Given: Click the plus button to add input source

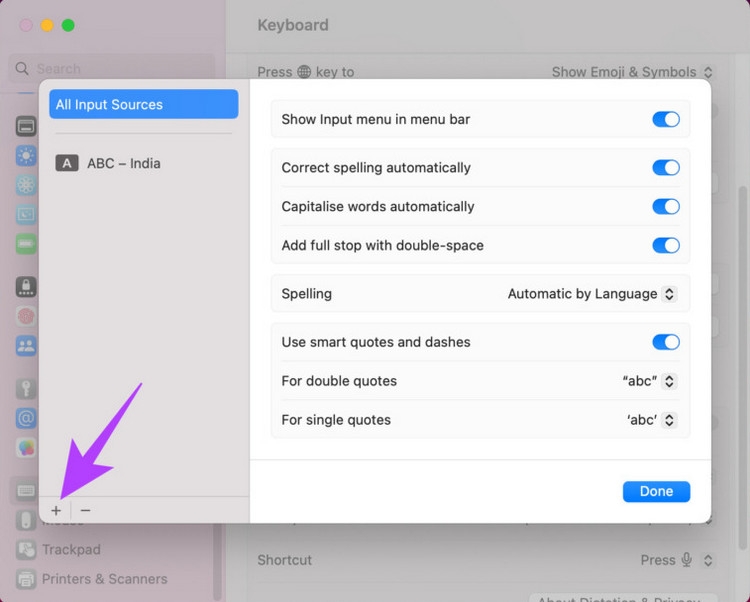Looking at the screenshot, I should point(56,510).
